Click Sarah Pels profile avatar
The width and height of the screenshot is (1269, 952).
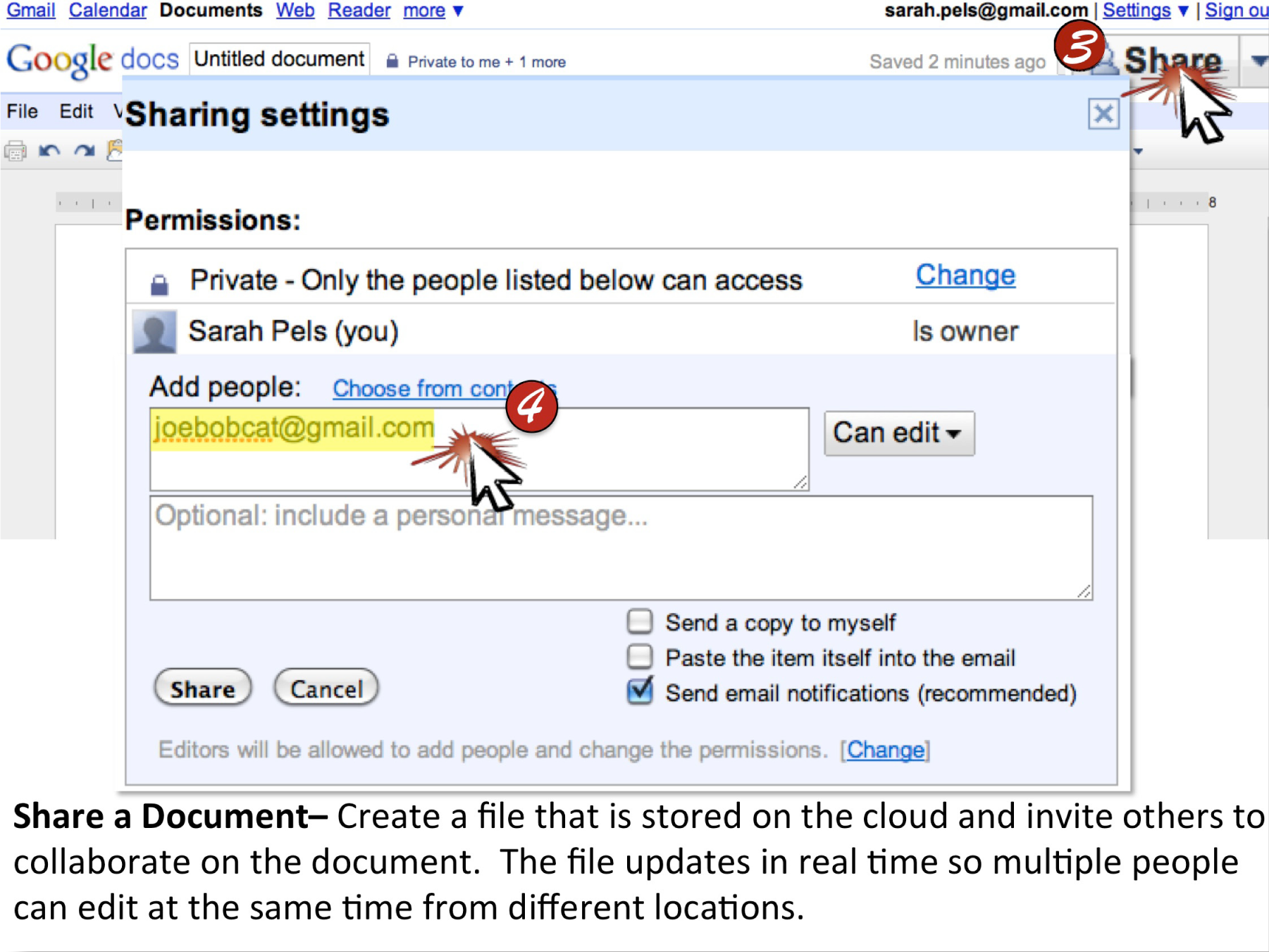pyautogui.click(x=154, y=331)
